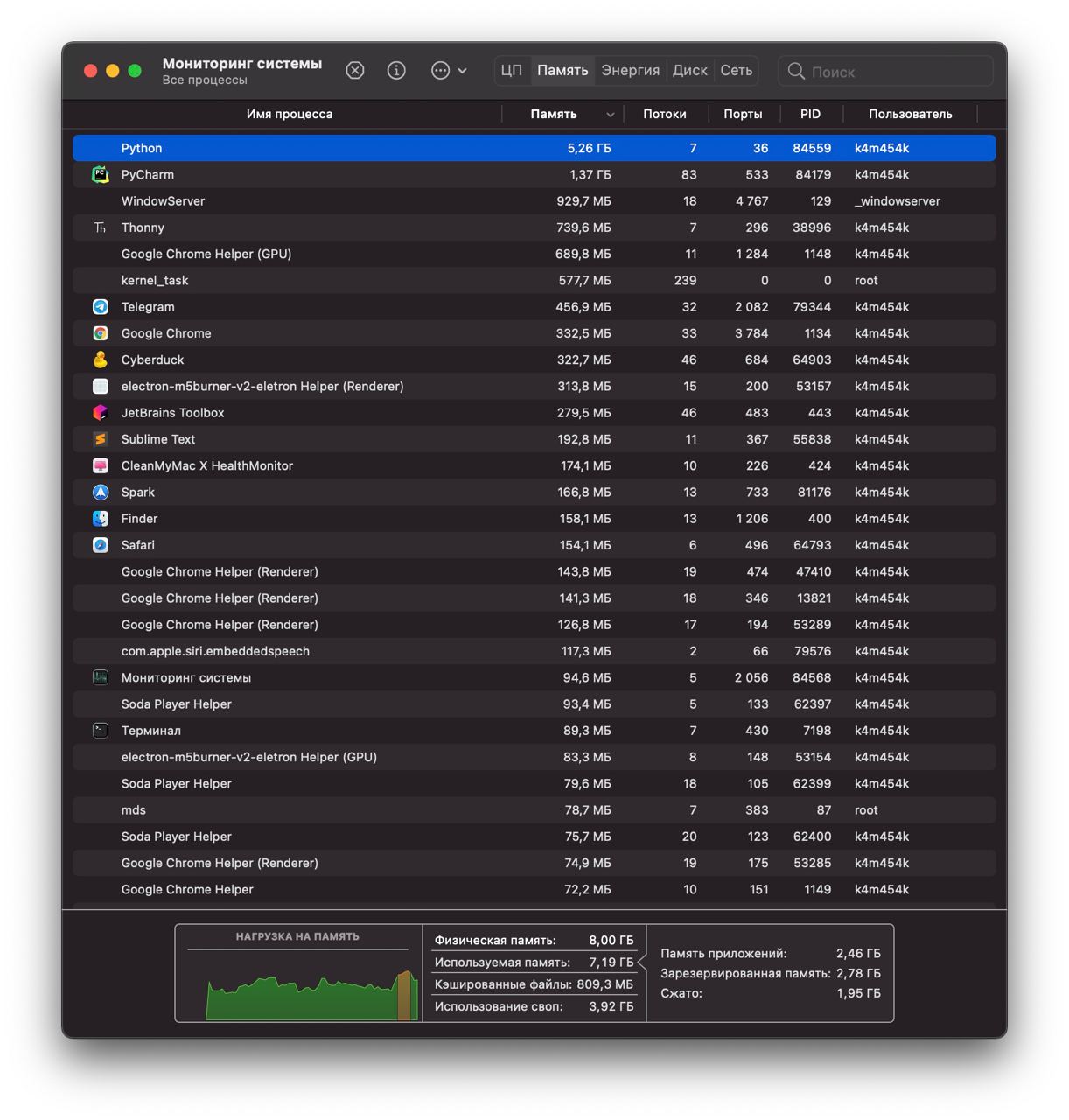Switch to the ЦП tab
The image size is (1069, 1120).
(512, 71)
